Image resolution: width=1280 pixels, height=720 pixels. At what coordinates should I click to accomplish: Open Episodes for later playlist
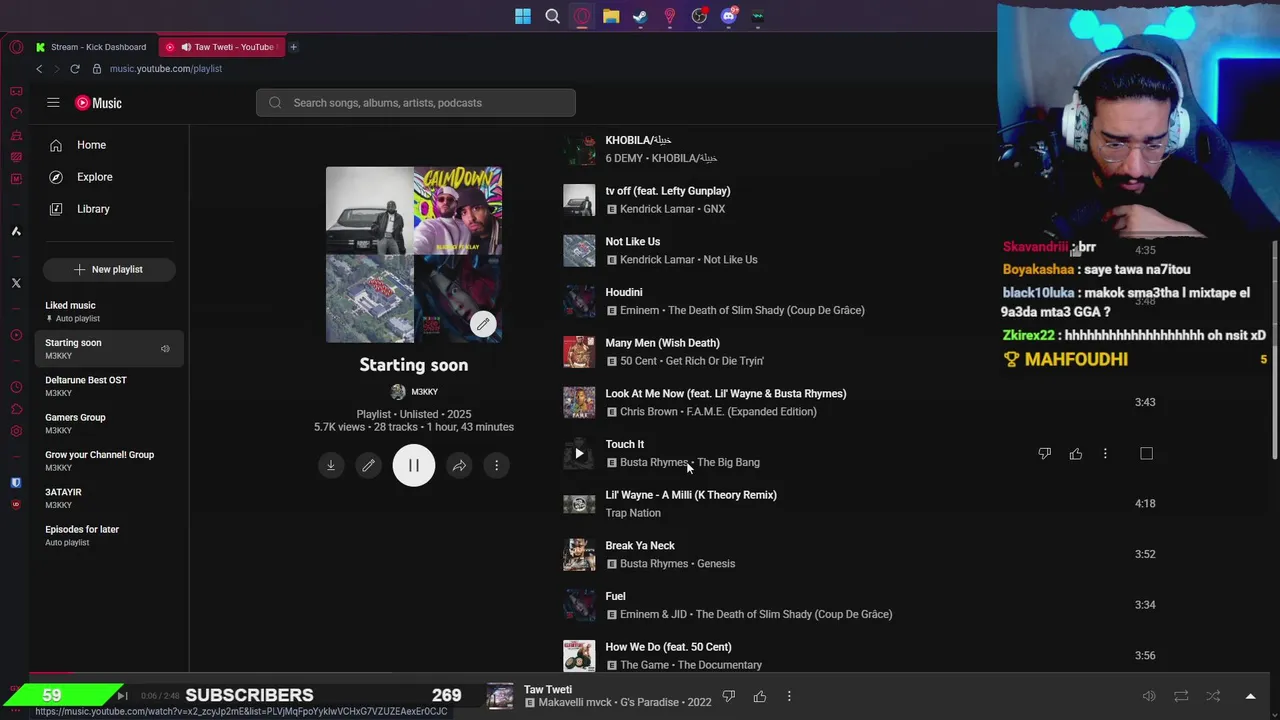[109, 535]
